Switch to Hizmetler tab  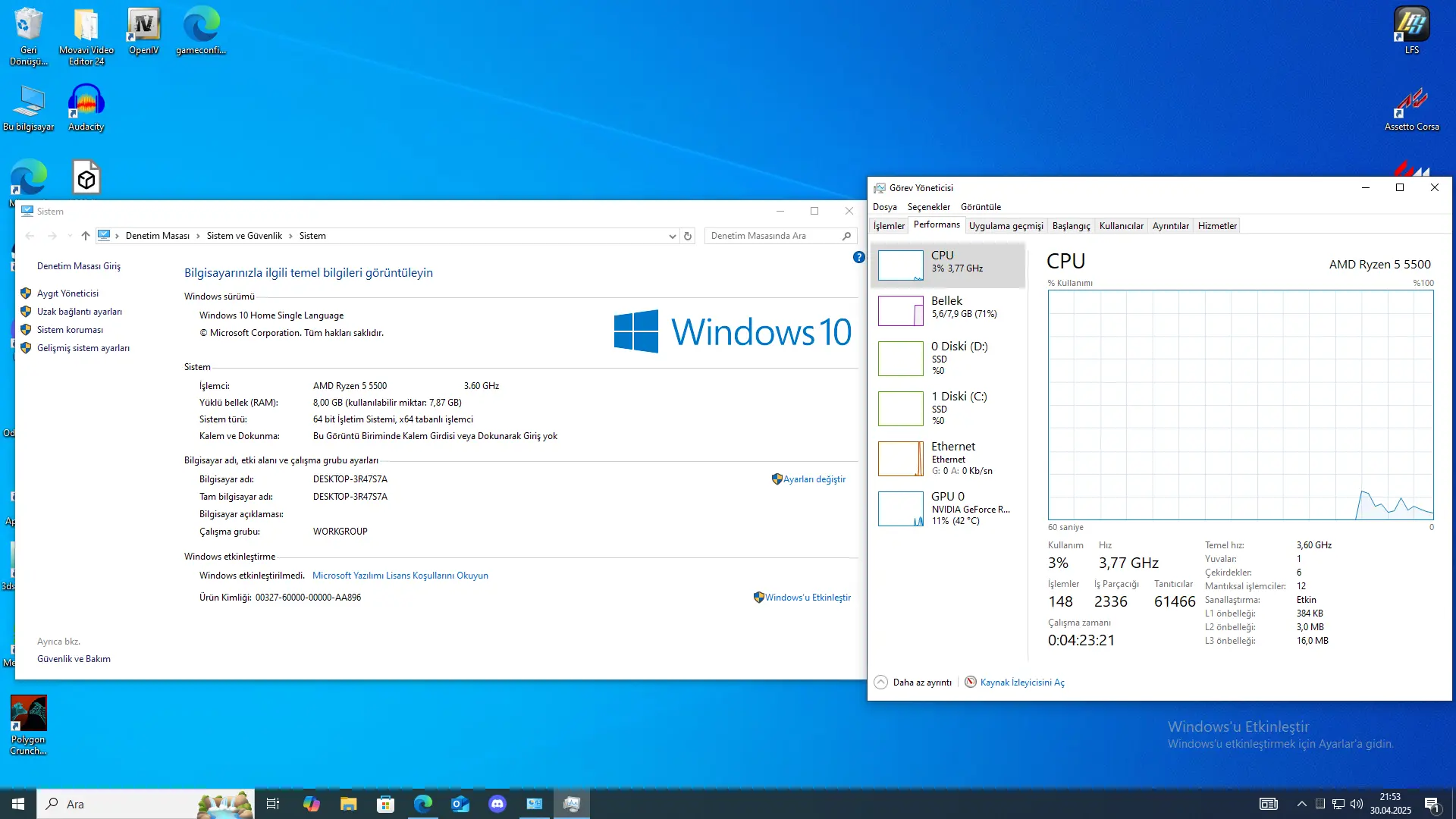(1217, 226)
